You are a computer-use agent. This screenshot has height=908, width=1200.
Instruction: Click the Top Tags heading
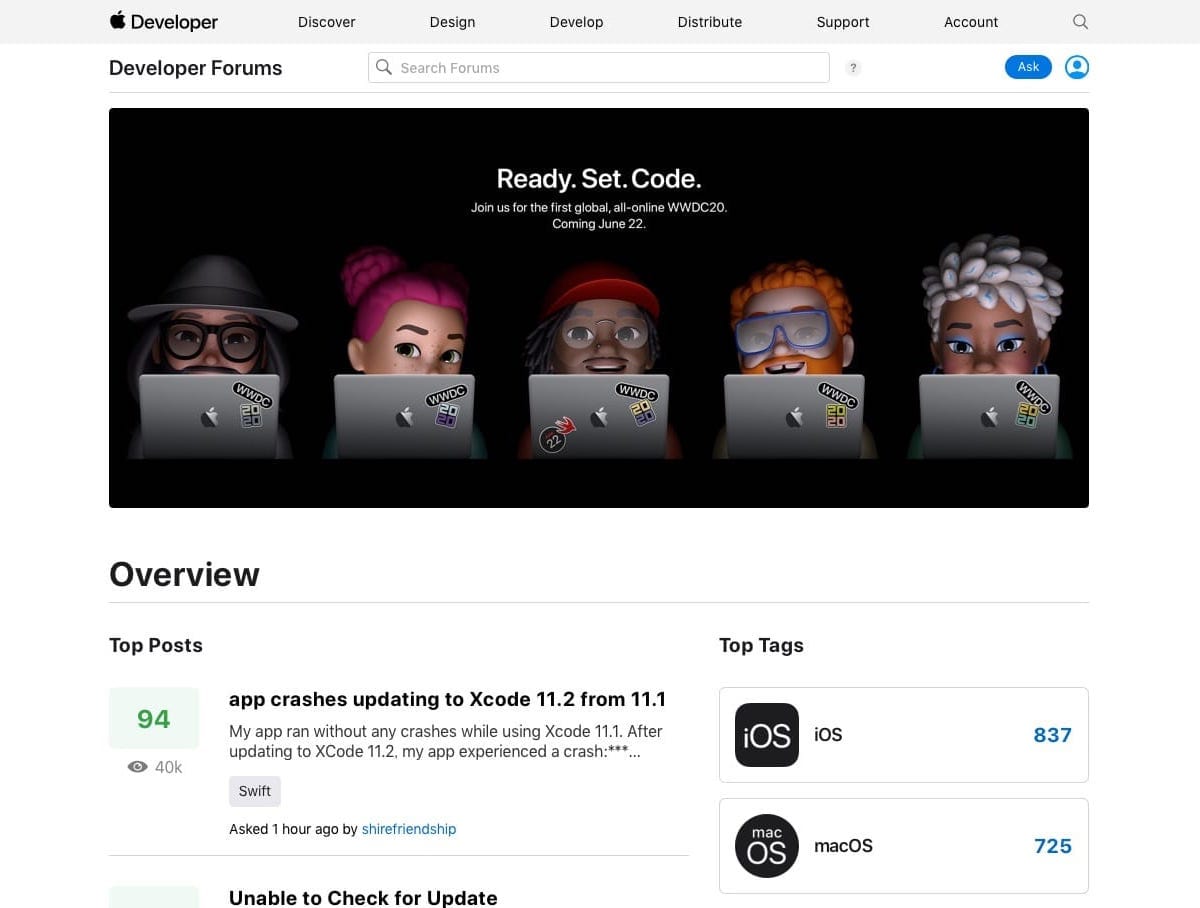[x=761, y=645]
